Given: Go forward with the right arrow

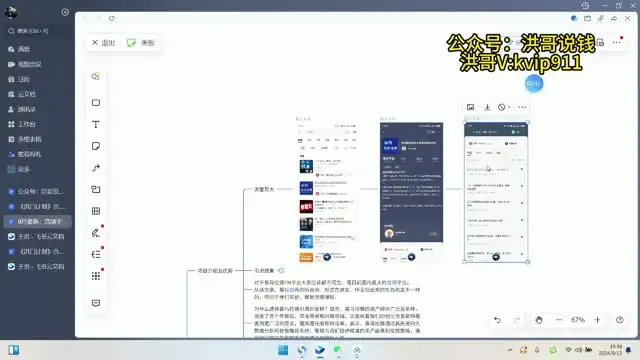Looking at the screenshot, I should pos(98,18).
